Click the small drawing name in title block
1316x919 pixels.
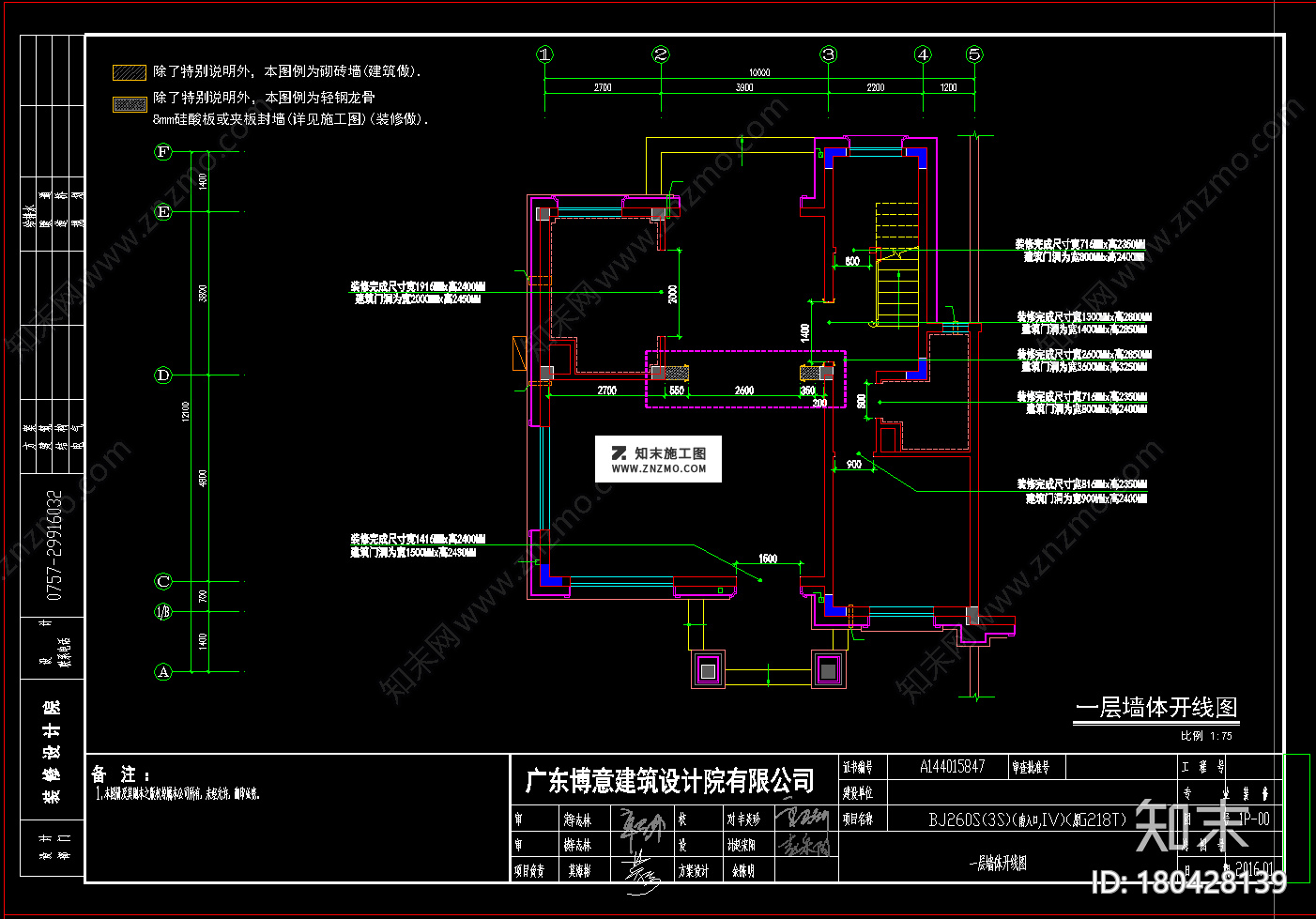(998, 864)
